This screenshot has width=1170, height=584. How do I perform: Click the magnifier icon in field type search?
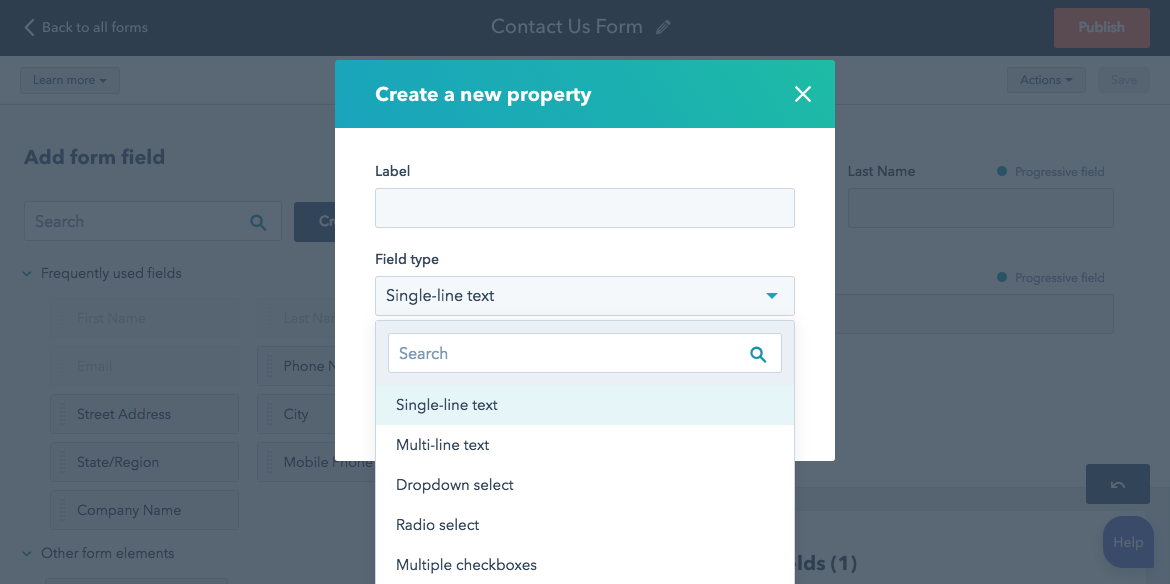pos(758,354)
